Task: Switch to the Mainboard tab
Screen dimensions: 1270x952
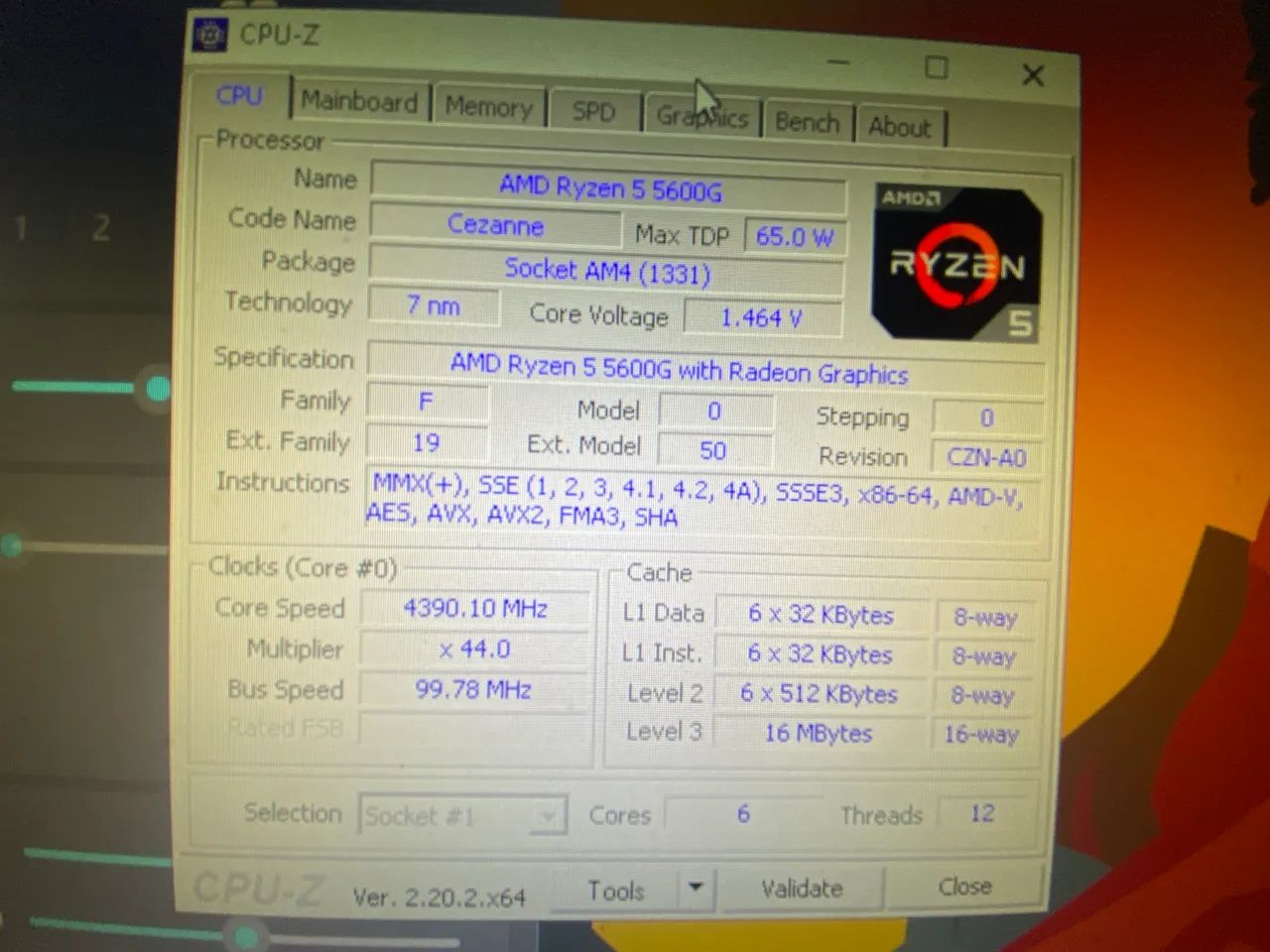Action: (359, 101)
